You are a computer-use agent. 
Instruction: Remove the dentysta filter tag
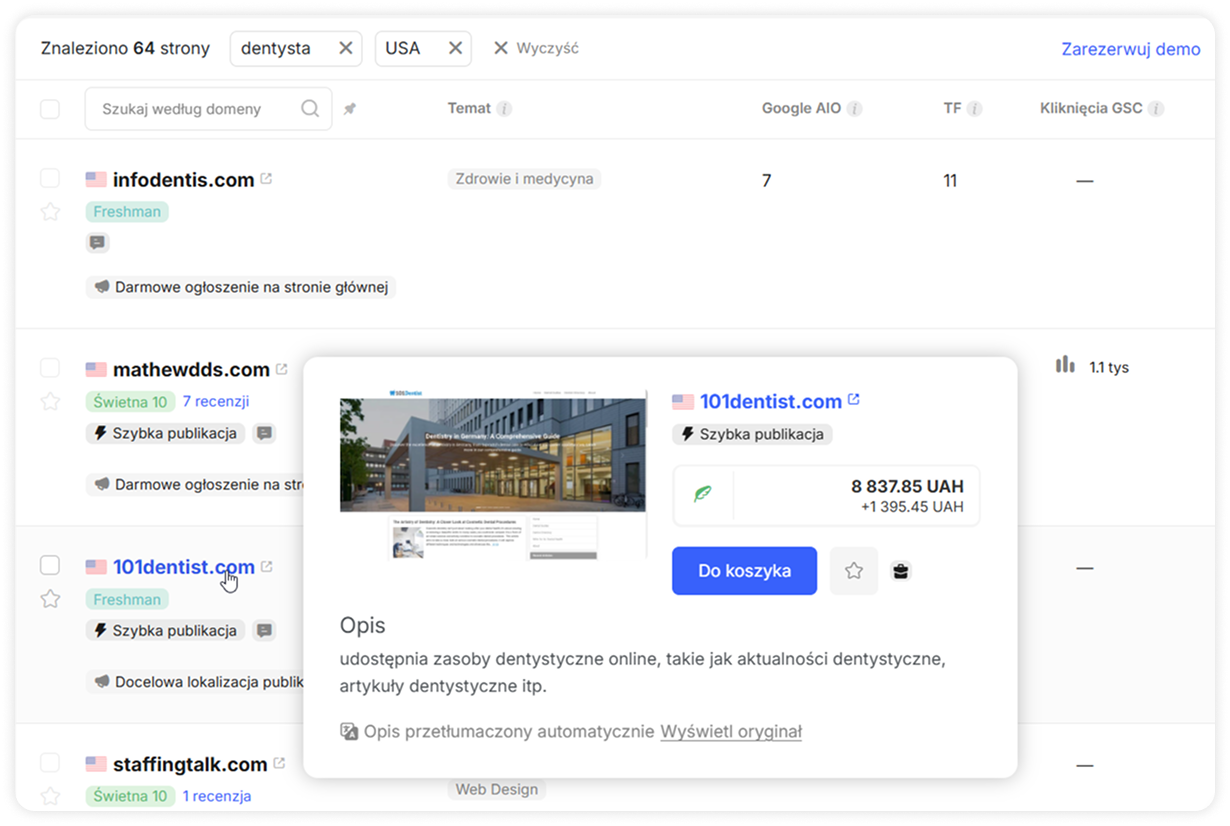tap(345, 48)
